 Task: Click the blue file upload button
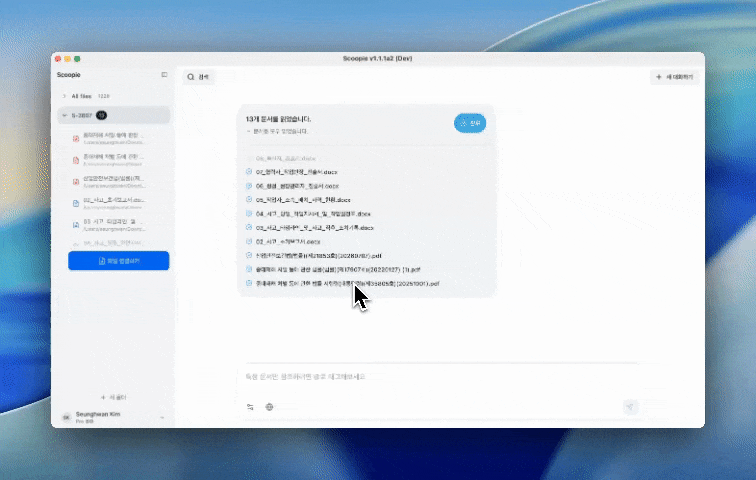[x=119, y=261]
